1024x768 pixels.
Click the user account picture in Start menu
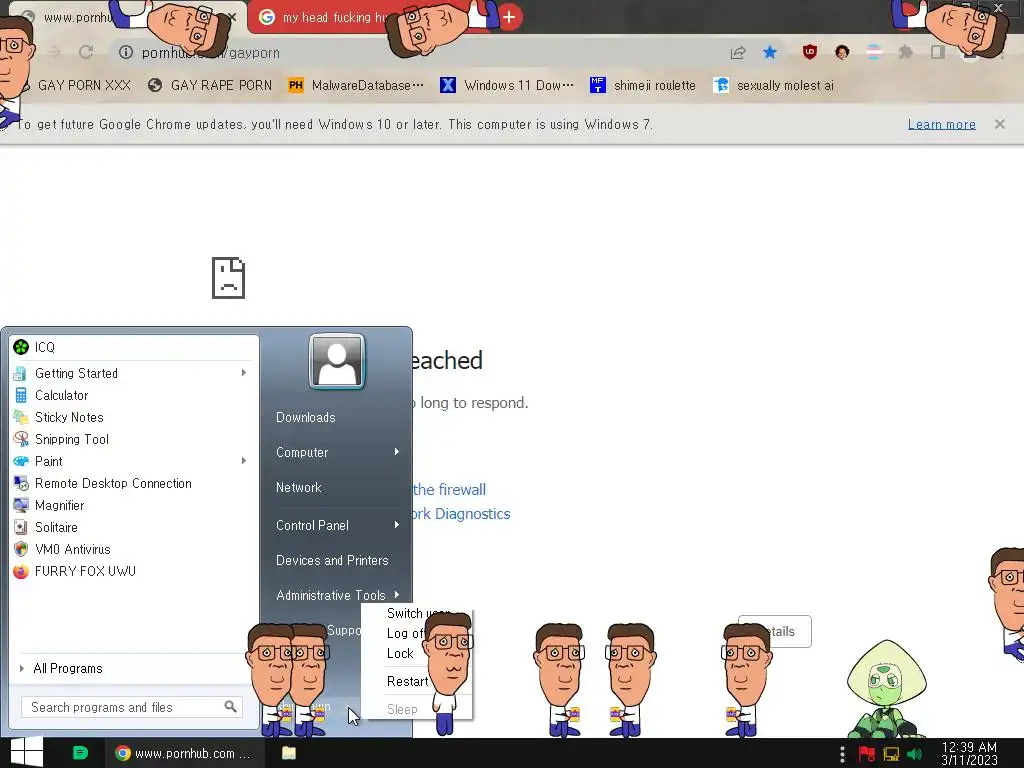pyautogui.click(x=337, y=361)
